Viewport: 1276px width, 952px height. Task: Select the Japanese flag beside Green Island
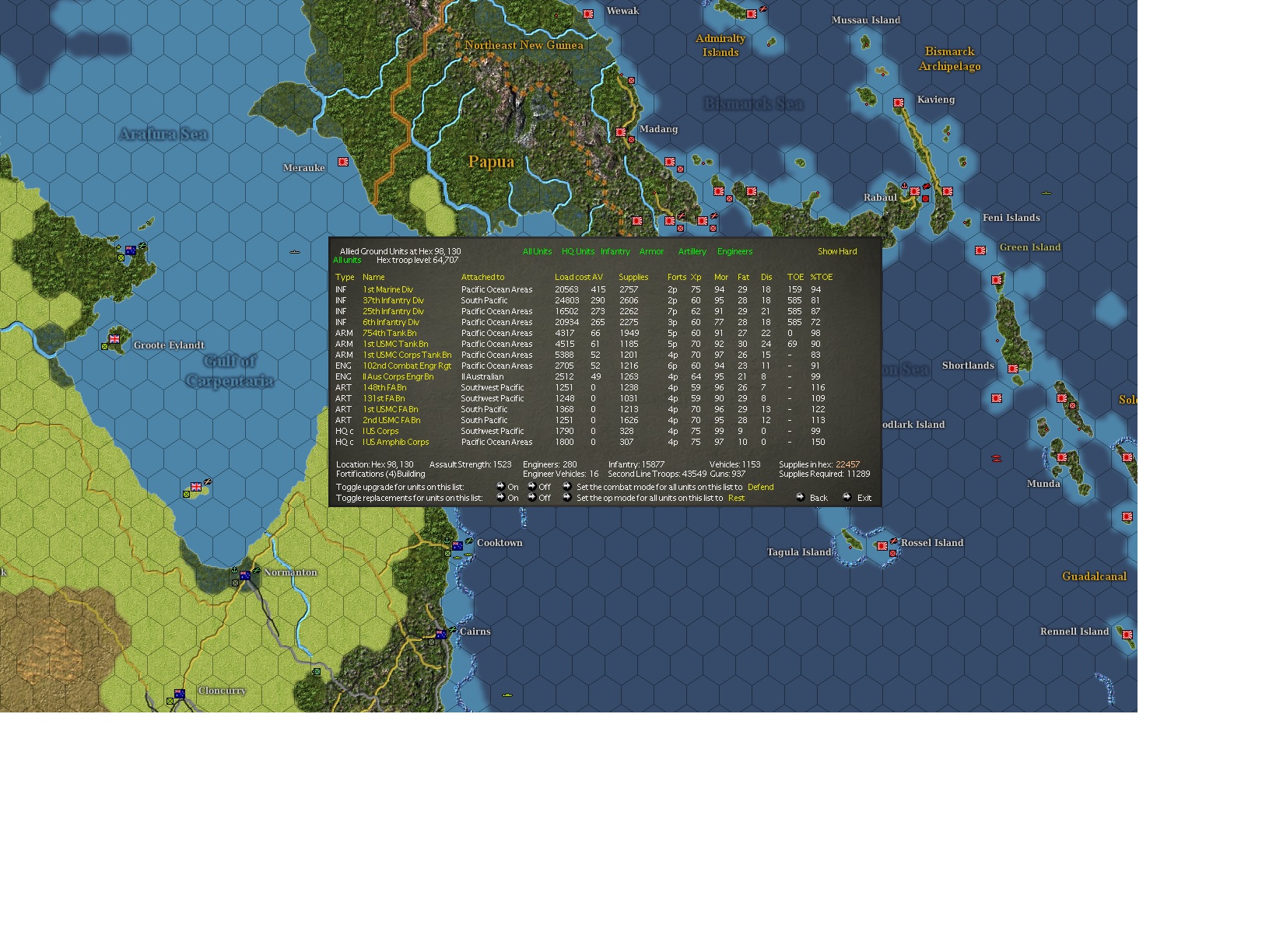(980, 250)
